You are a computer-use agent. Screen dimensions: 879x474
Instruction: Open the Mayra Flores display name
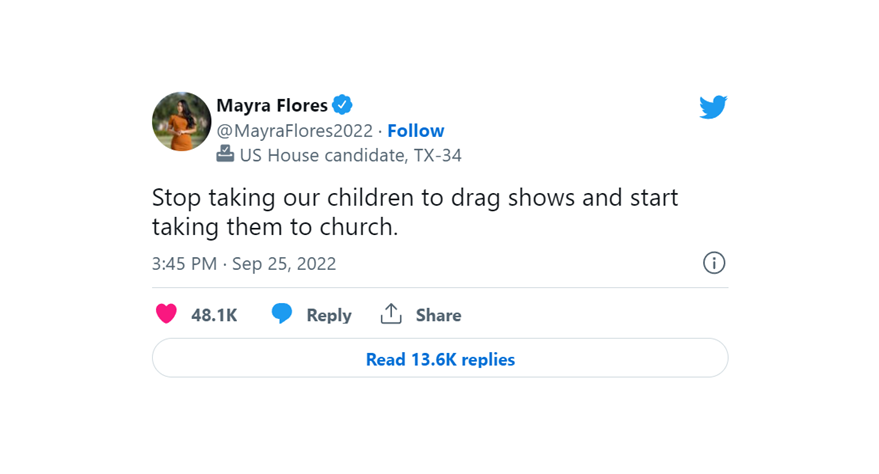pyautogui.click(x=272, y=105)
